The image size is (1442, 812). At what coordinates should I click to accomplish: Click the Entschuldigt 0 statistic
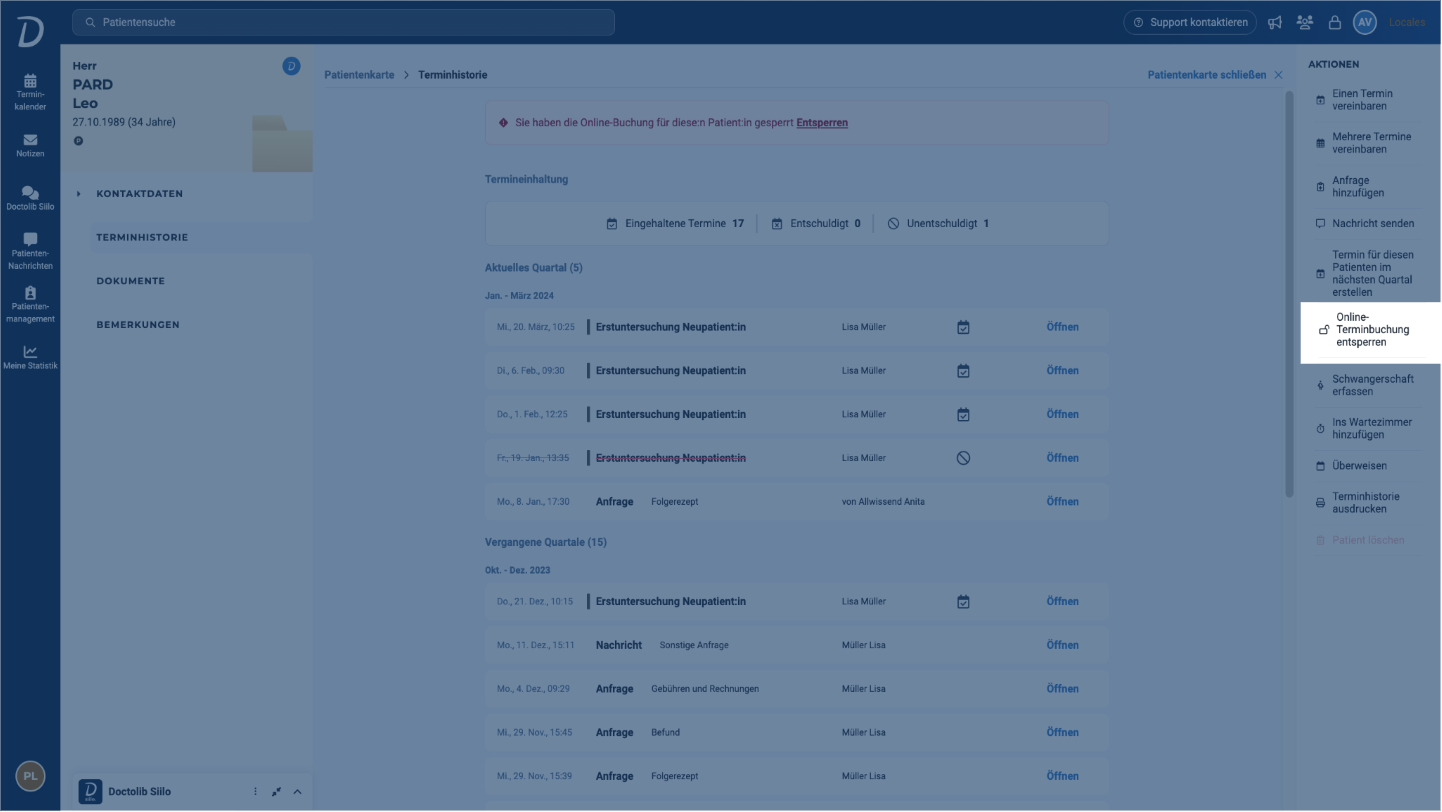click(816, 224)
